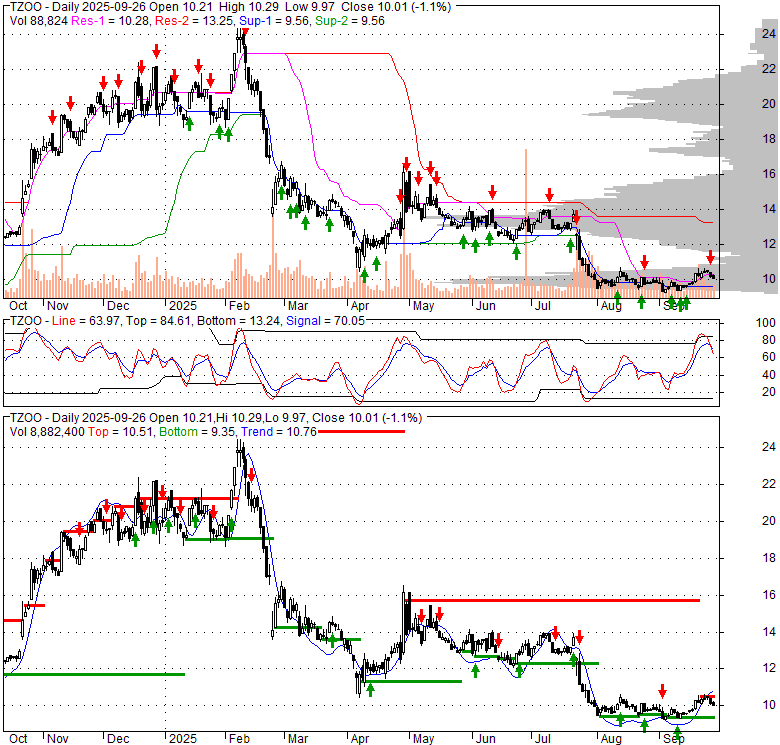
Task: Click the May label on bottom chart axis
Action: pyautogui.click(x=423, y=739)
